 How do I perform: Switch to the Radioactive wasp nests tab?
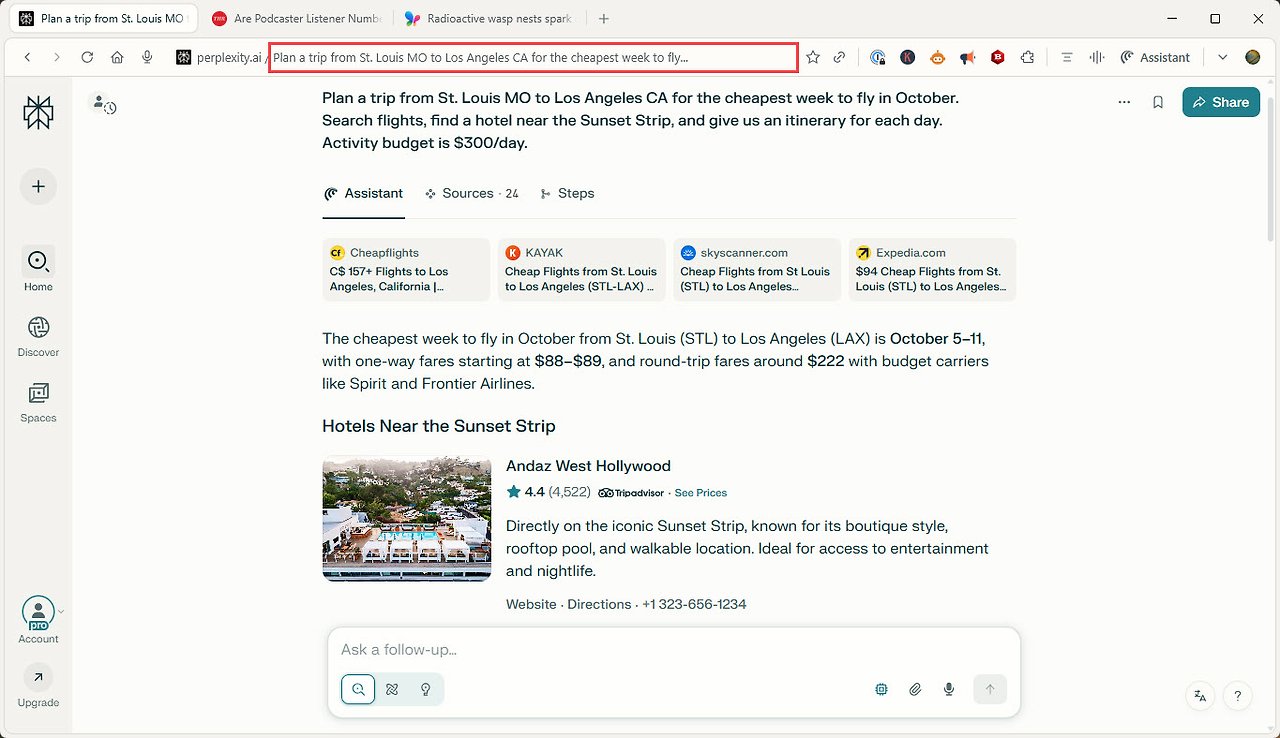coord(488,19)
